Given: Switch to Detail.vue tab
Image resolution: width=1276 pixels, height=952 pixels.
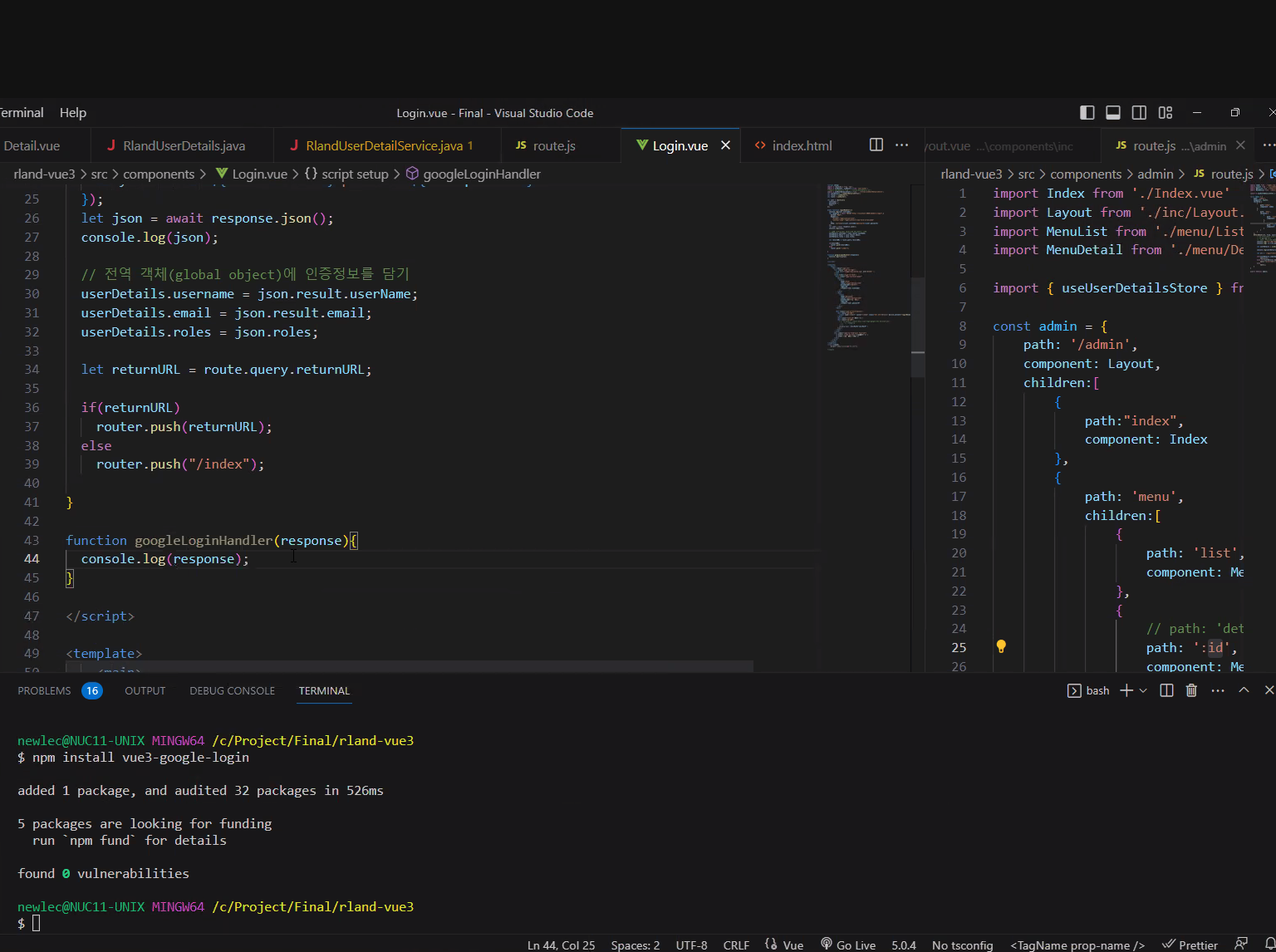Looking at the screenshot, I should pyautogui.click(x=32, y=145).
